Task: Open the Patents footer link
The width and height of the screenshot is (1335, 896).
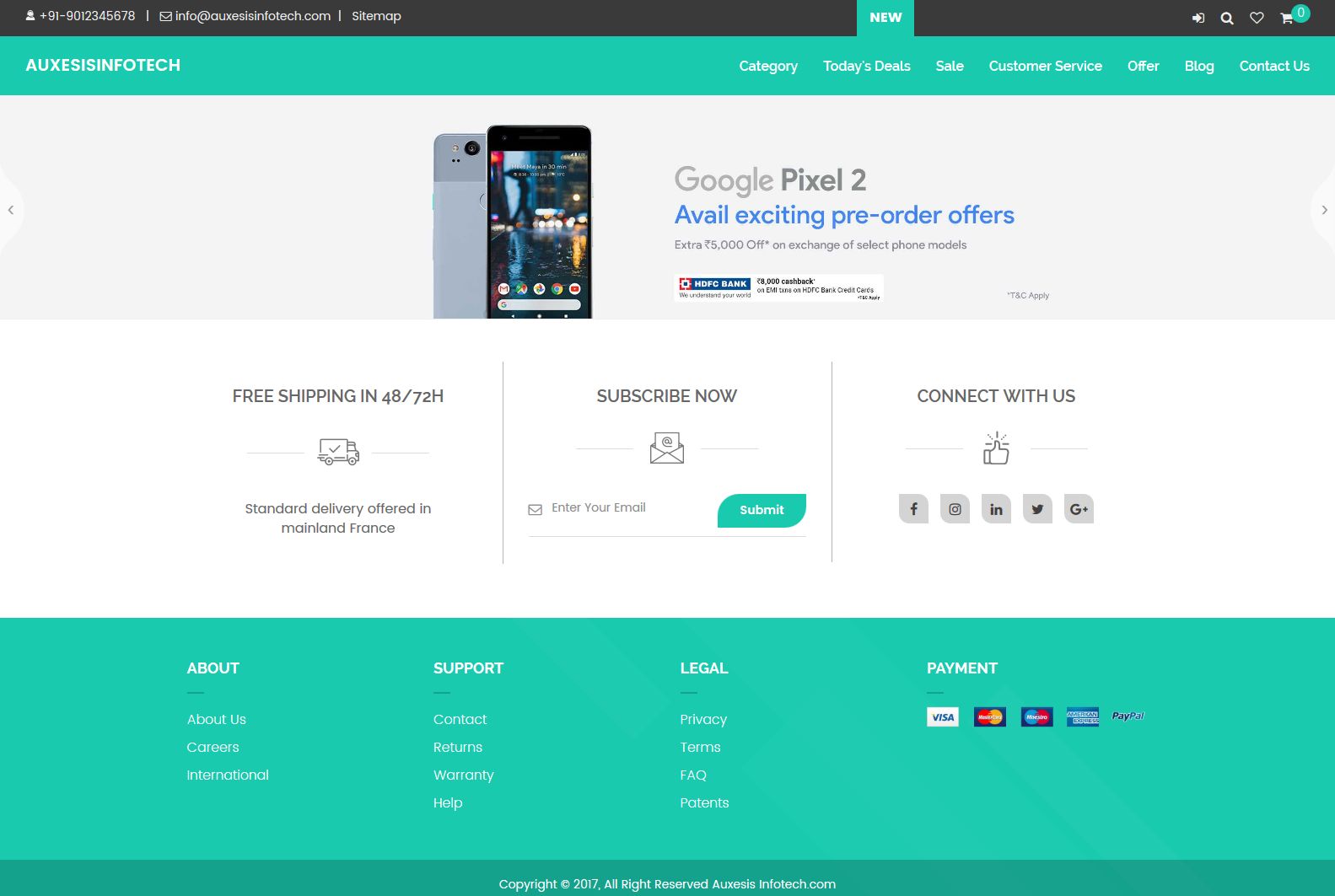Action: (x=704, y=802)
